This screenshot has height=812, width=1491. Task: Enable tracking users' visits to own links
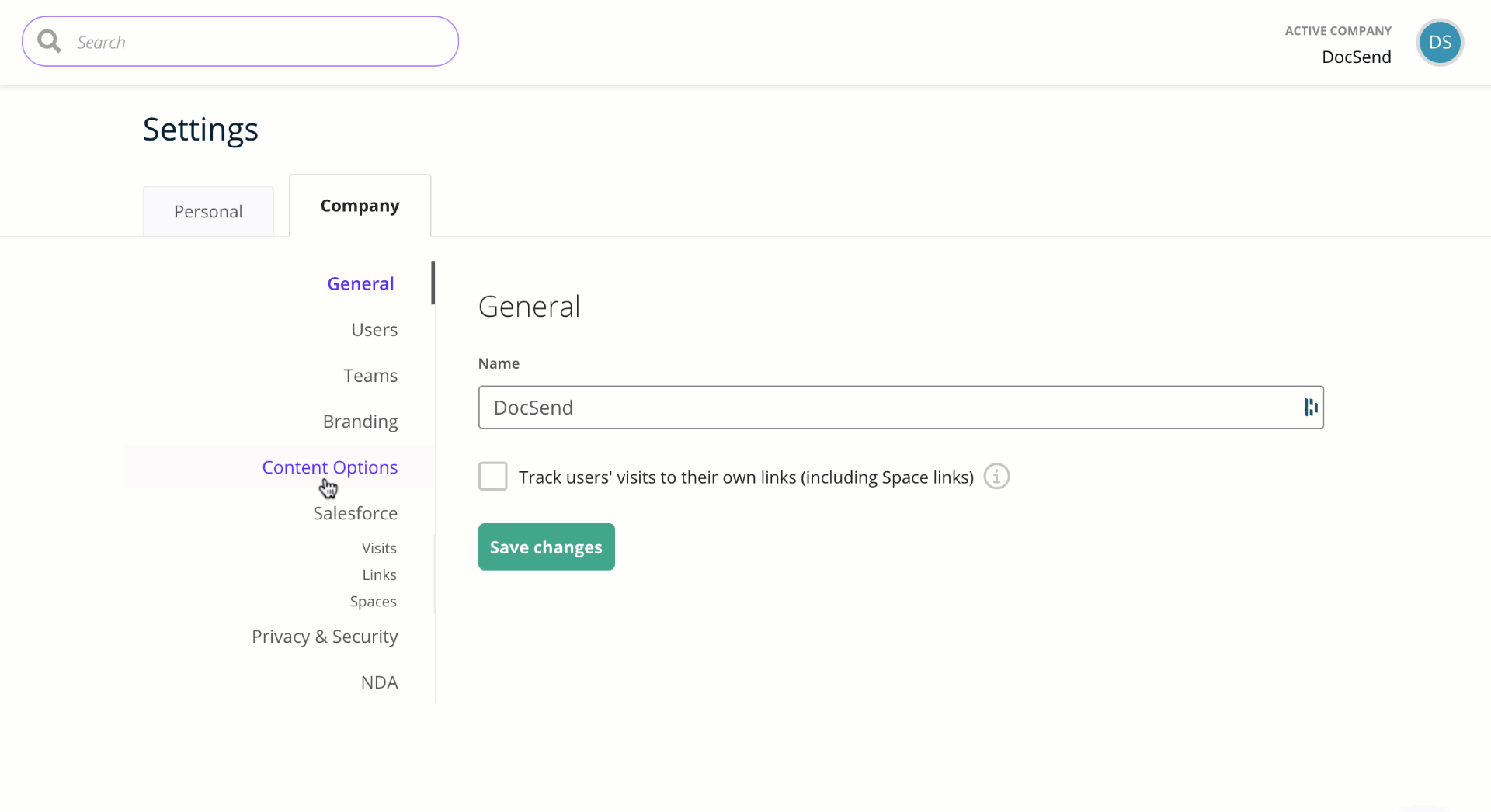[492, 477]
